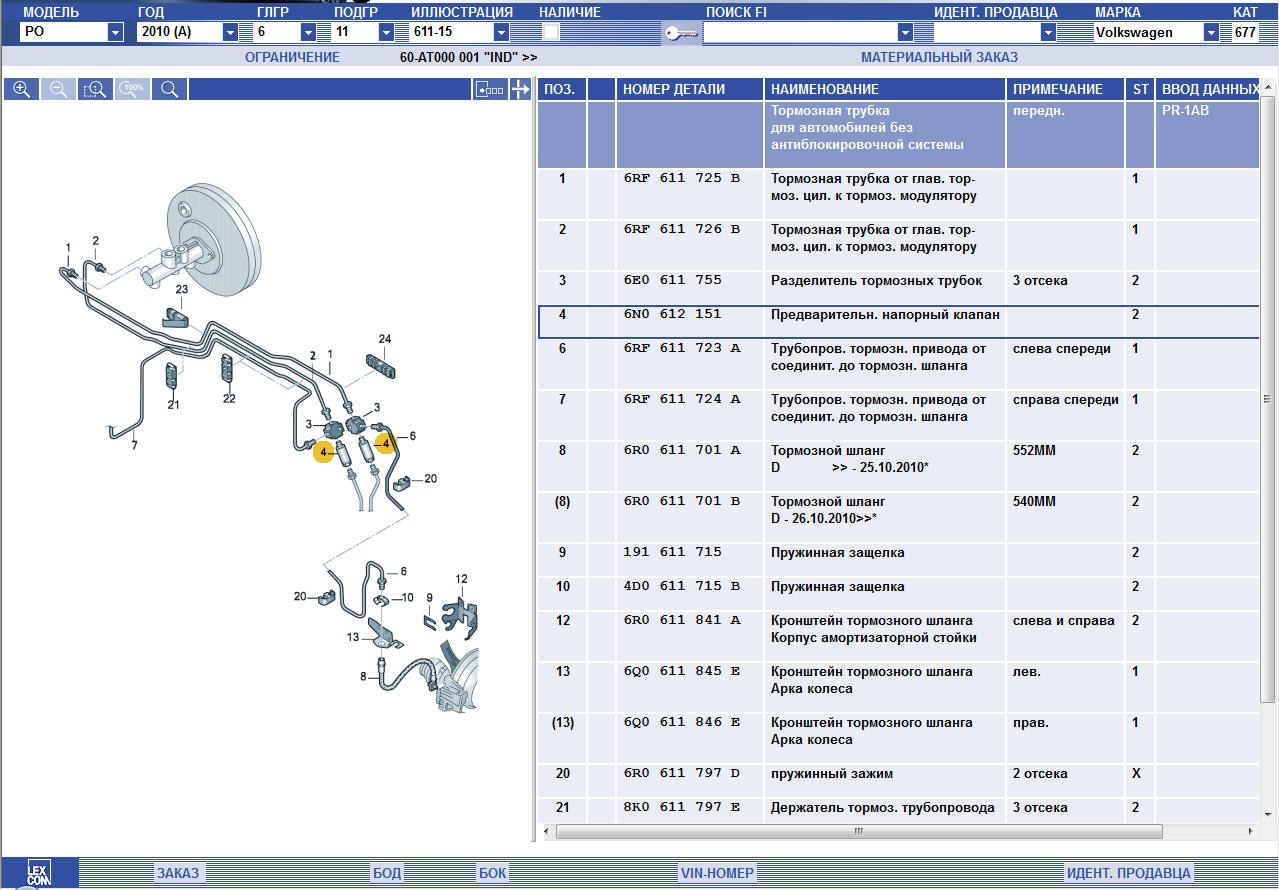The width and height of the screenshot is (1279, 890).
Task: Reset illustration zoom to 100%
Action: (x=132, y=89)
